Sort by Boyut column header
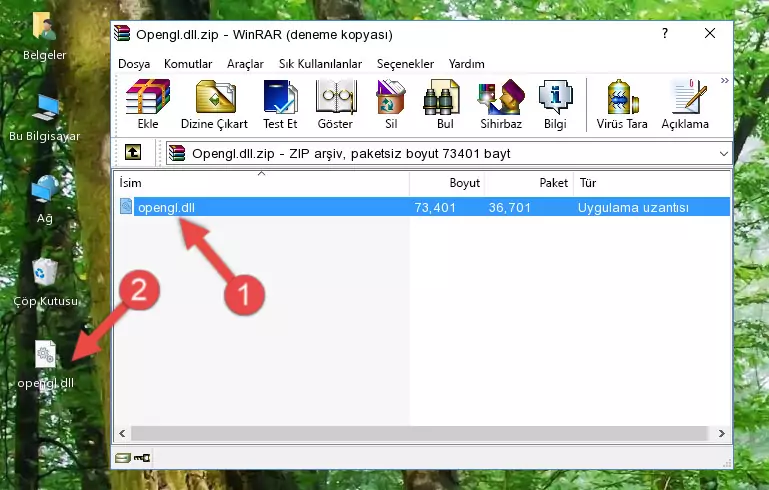The height and width of the screenshot is (490, 769). 447,182
